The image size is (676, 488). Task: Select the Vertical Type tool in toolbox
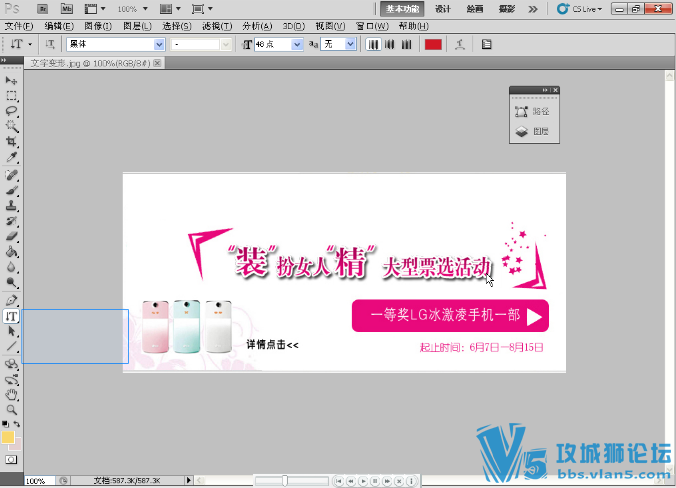[x=11, y=316]
